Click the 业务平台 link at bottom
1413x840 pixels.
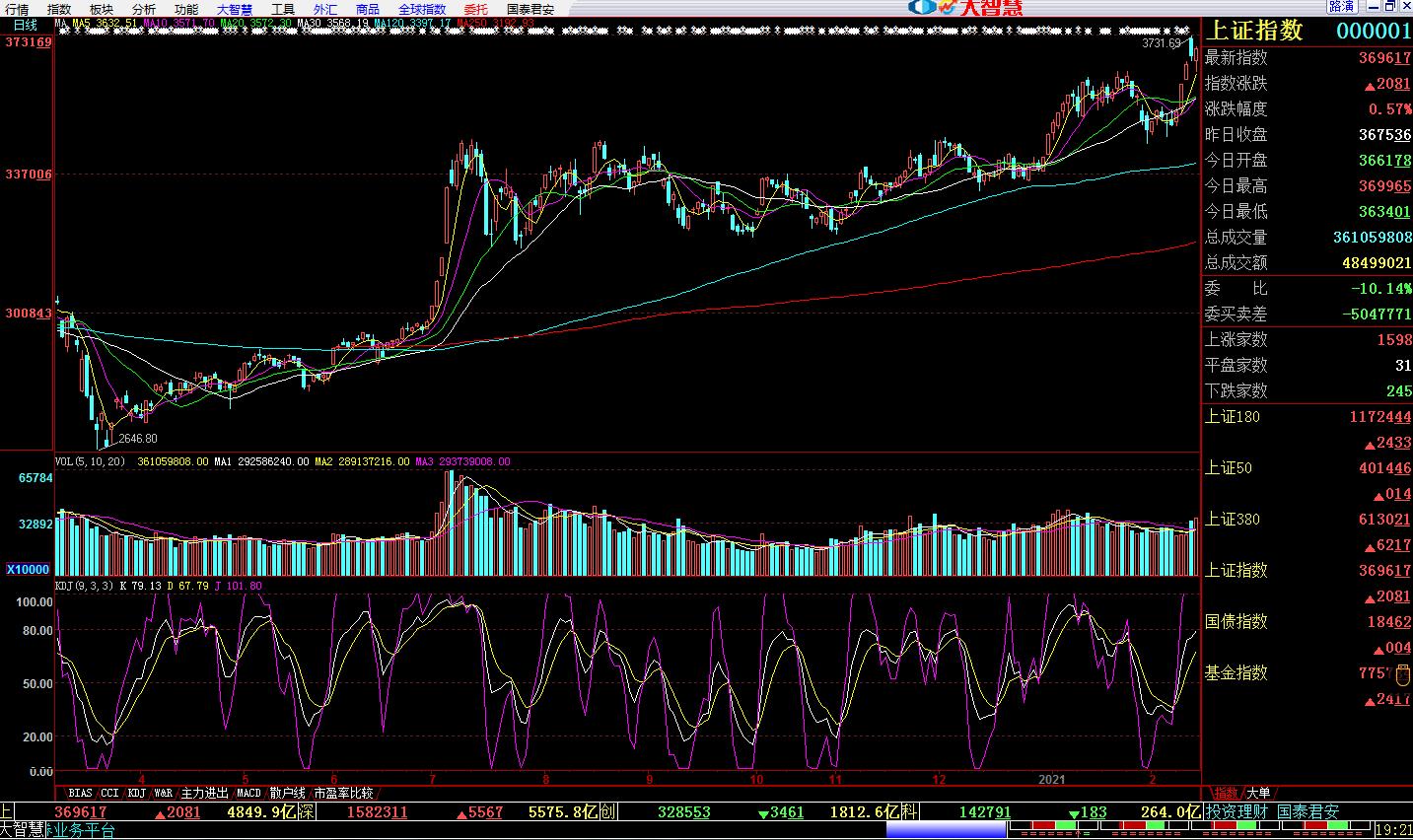point(83,830)
